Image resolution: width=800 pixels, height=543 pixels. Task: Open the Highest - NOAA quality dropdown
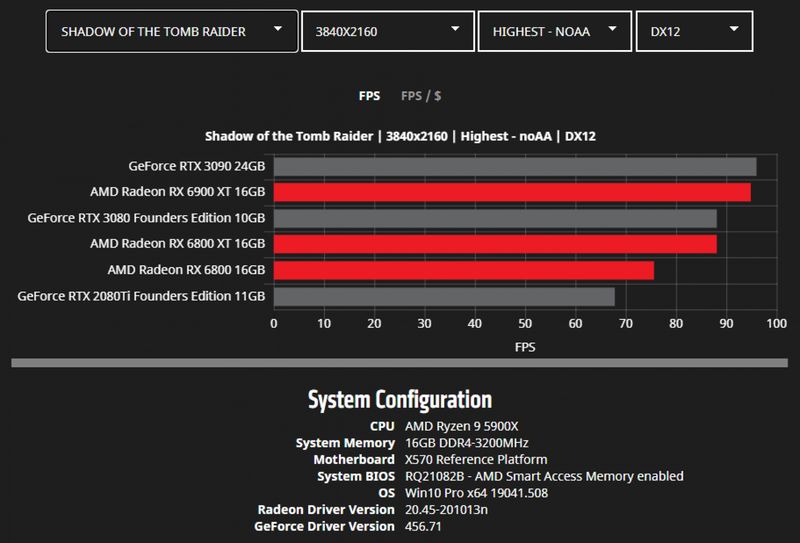click(x=555, y=31)
